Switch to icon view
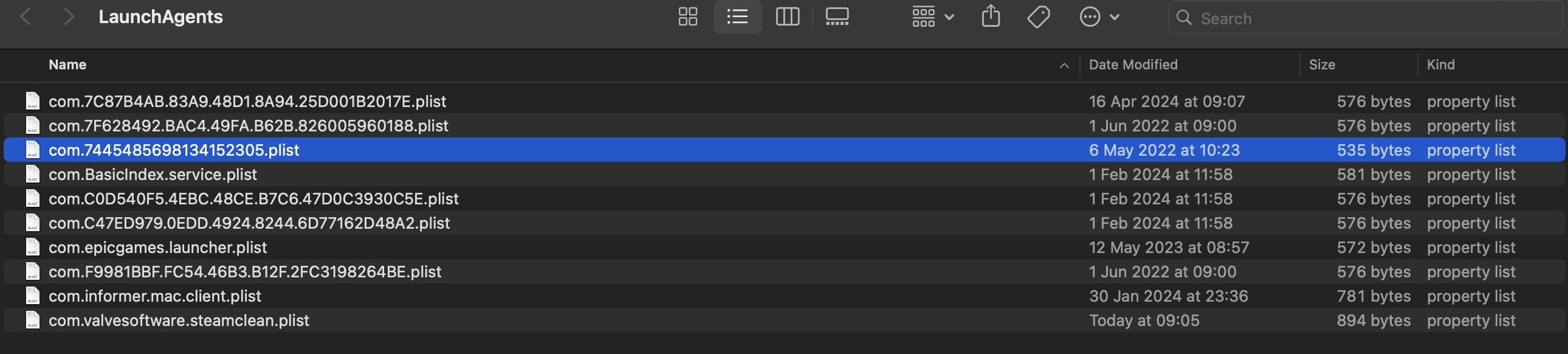Viewport: 1568px width, 354px height. coord(687,17)
